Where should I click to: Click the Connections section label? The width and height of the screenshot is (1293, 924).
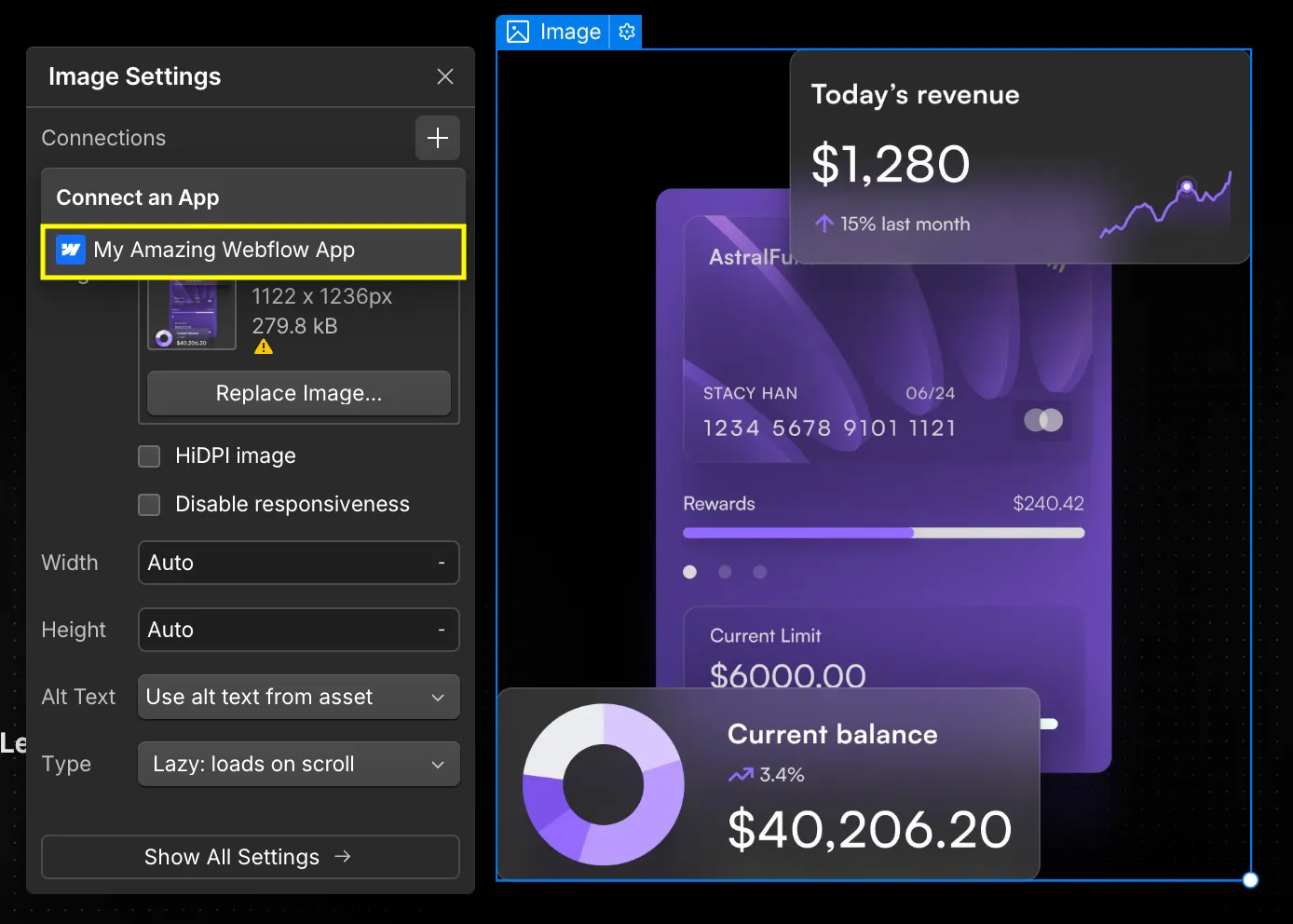103,138
